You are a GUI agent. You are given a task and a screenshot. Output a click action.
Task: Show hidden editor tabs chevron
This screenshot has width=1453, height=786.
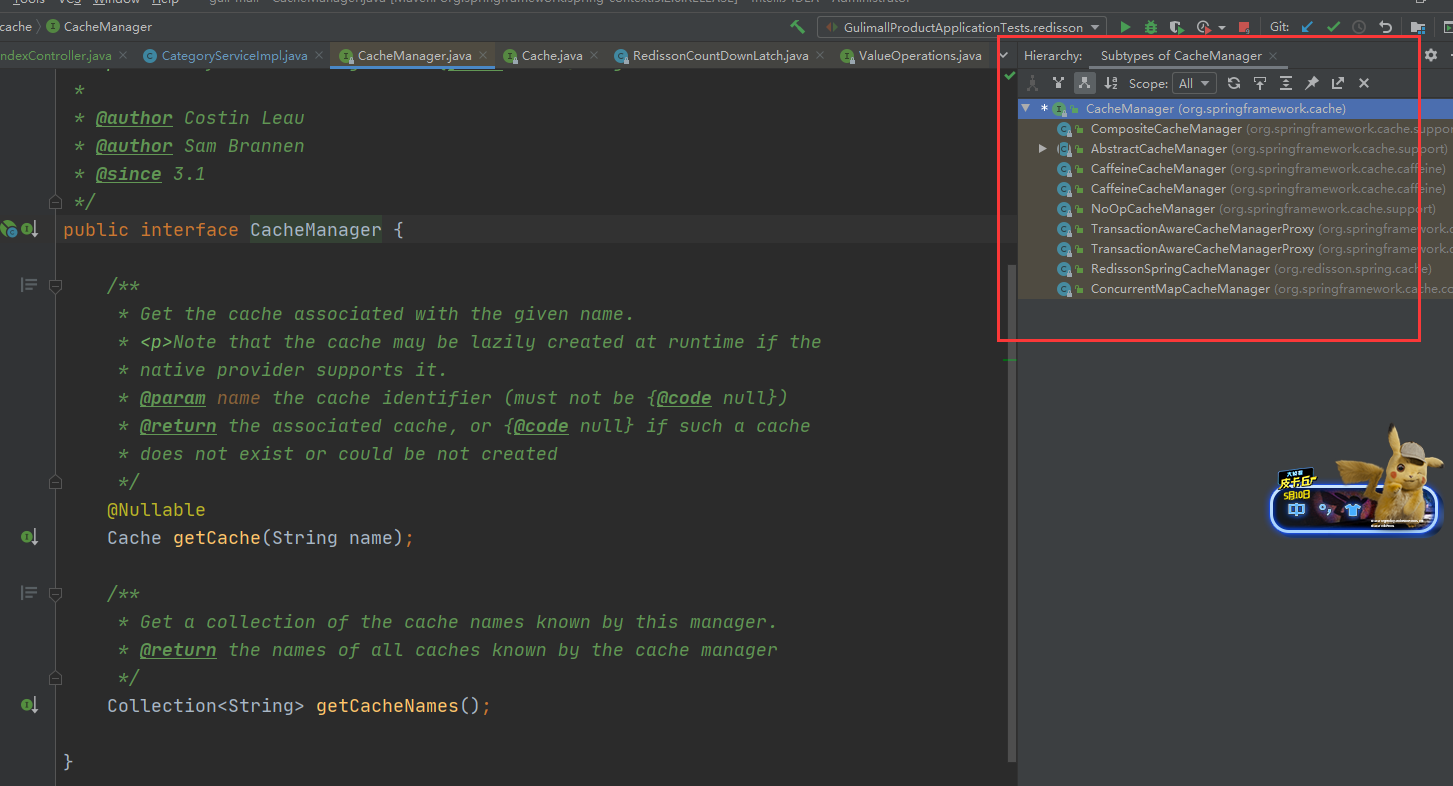pyautogui.click(x=1004, y=55)
